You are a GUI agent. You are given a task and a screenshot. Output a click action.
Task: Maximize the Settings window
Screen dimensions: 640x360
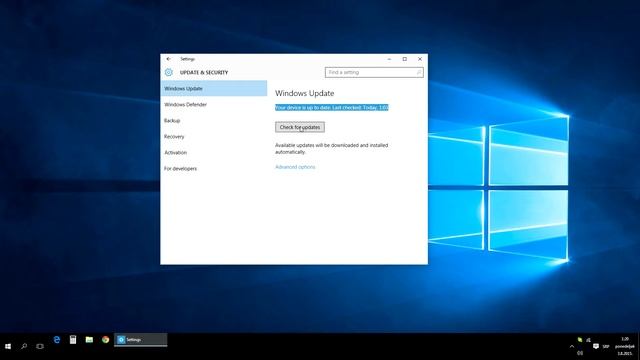click(x=404, y=59)
